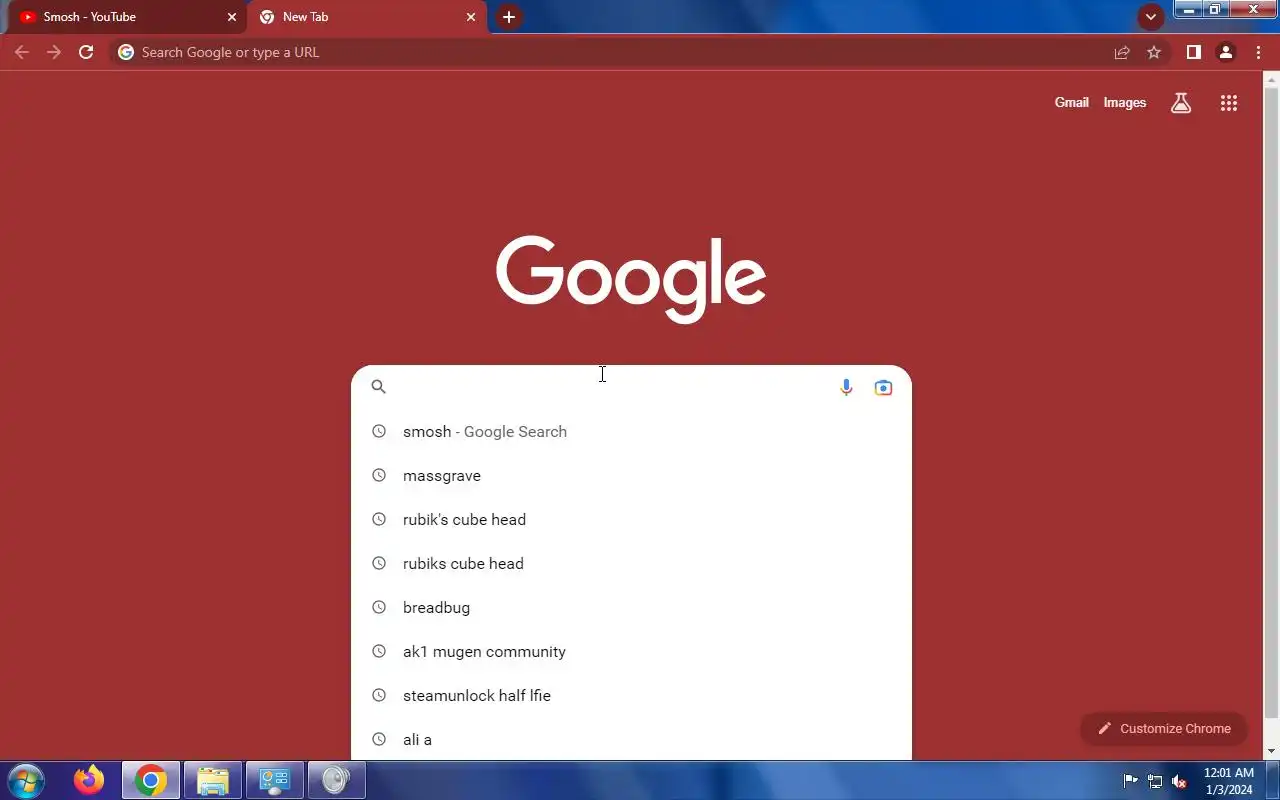The width and height of the screenshot is (1280, 800).
Task: Select the 'breadbug' suggestion
Action: (631, 607)
